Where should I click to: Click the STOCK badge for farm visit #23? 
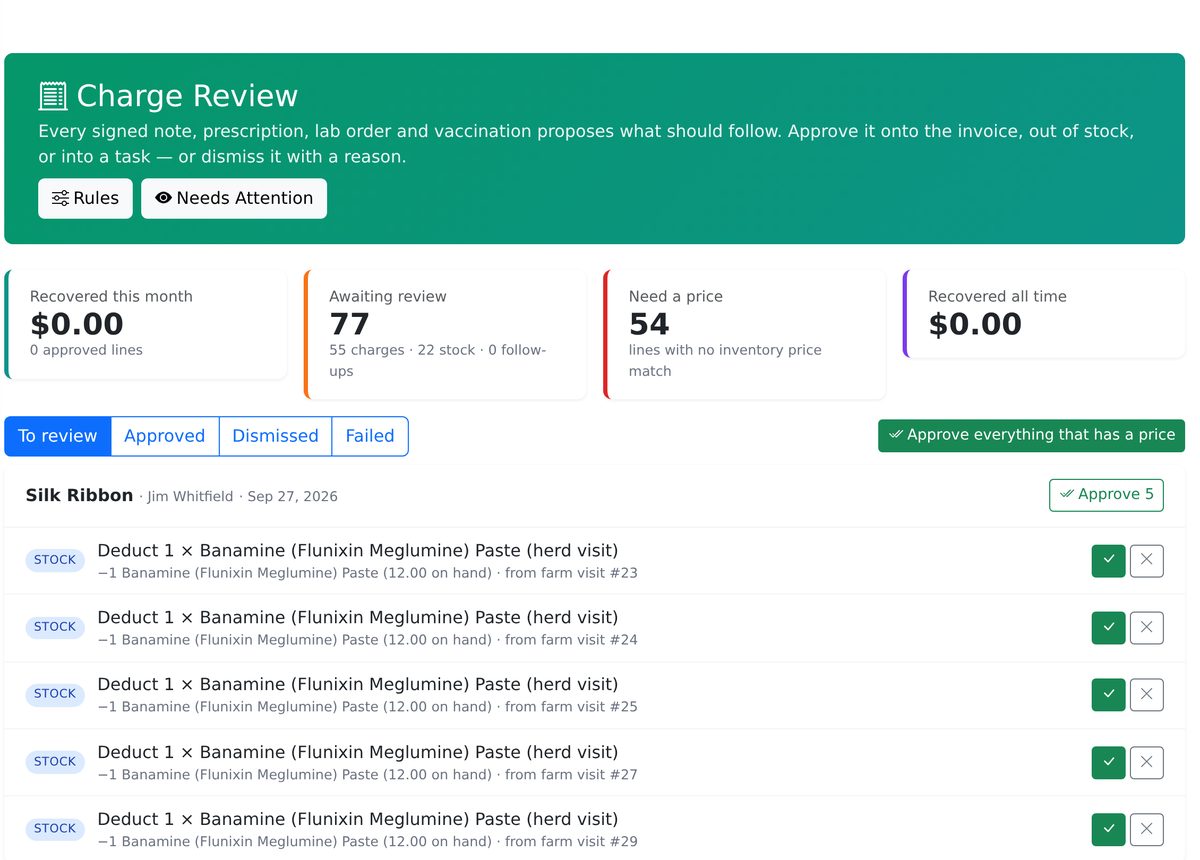point(55,560)
